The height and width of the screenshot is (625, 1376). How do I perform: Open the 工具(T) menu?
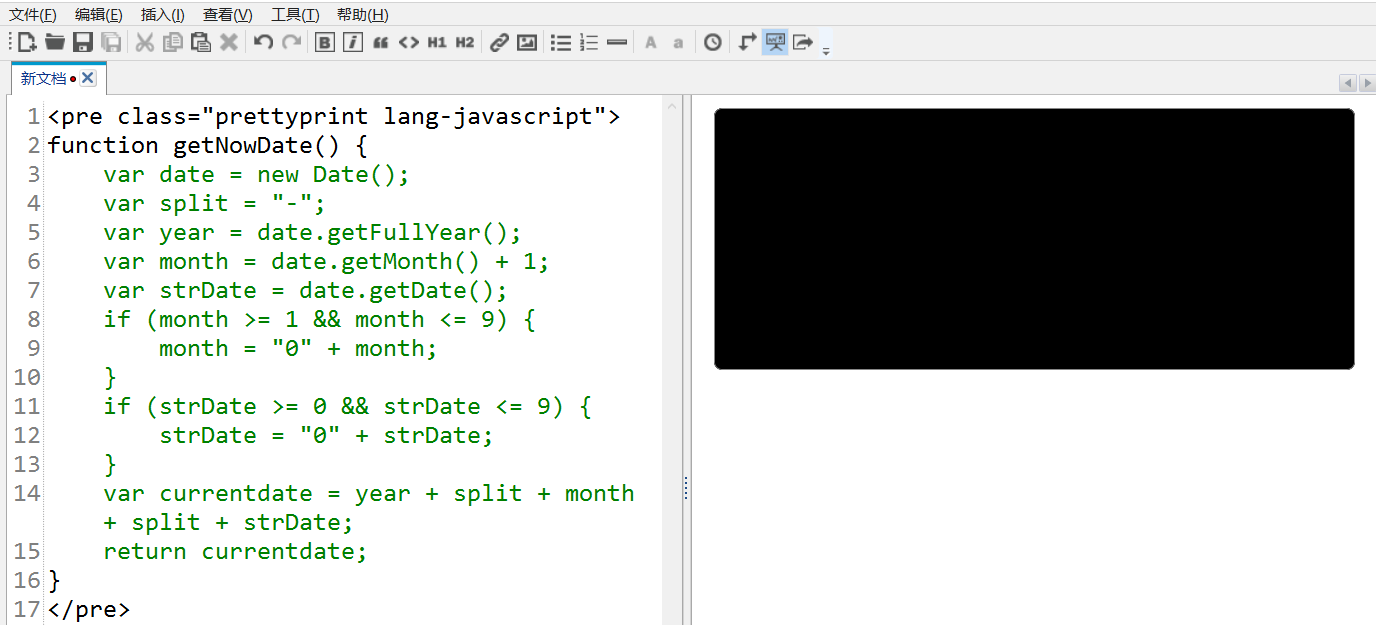(x=295, y=15)
